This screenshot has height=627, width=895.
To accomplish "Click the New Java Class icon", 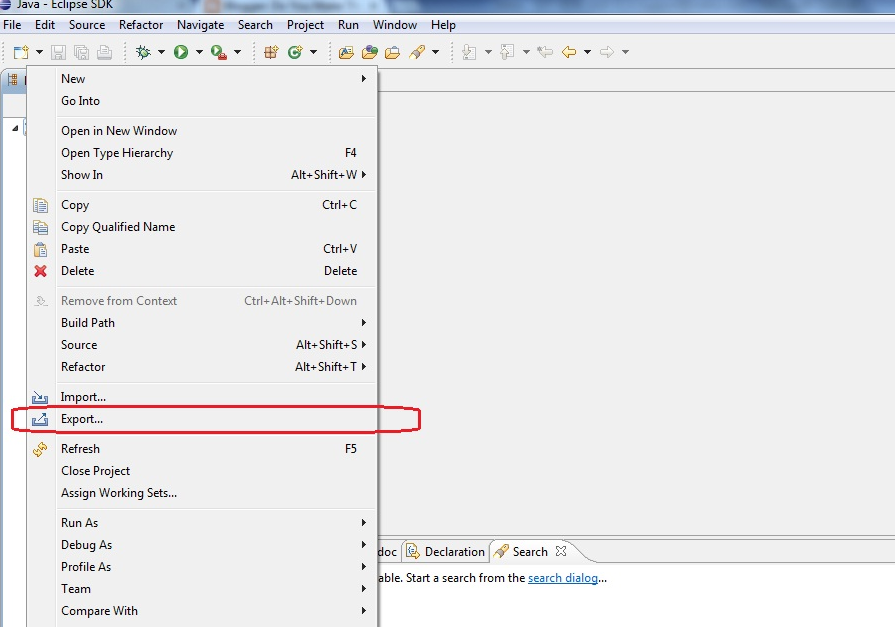I will [295, 52].
